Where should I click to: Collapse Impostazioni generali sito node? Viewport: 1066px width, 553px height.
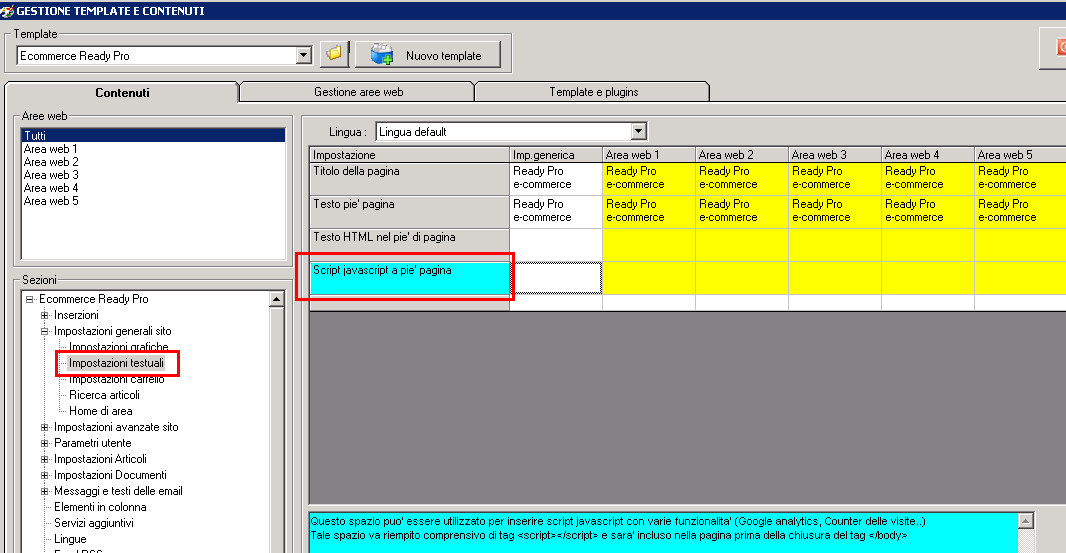click(44, 331)
